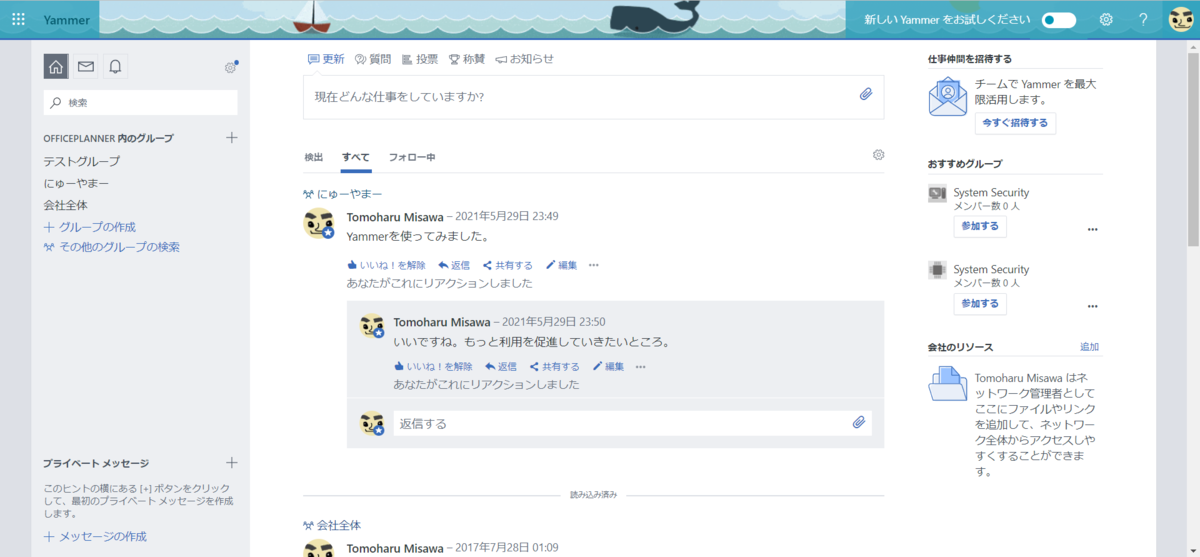1200x557 pixels.
Task: Open notifications bell icon
Action: coord(116,67)
